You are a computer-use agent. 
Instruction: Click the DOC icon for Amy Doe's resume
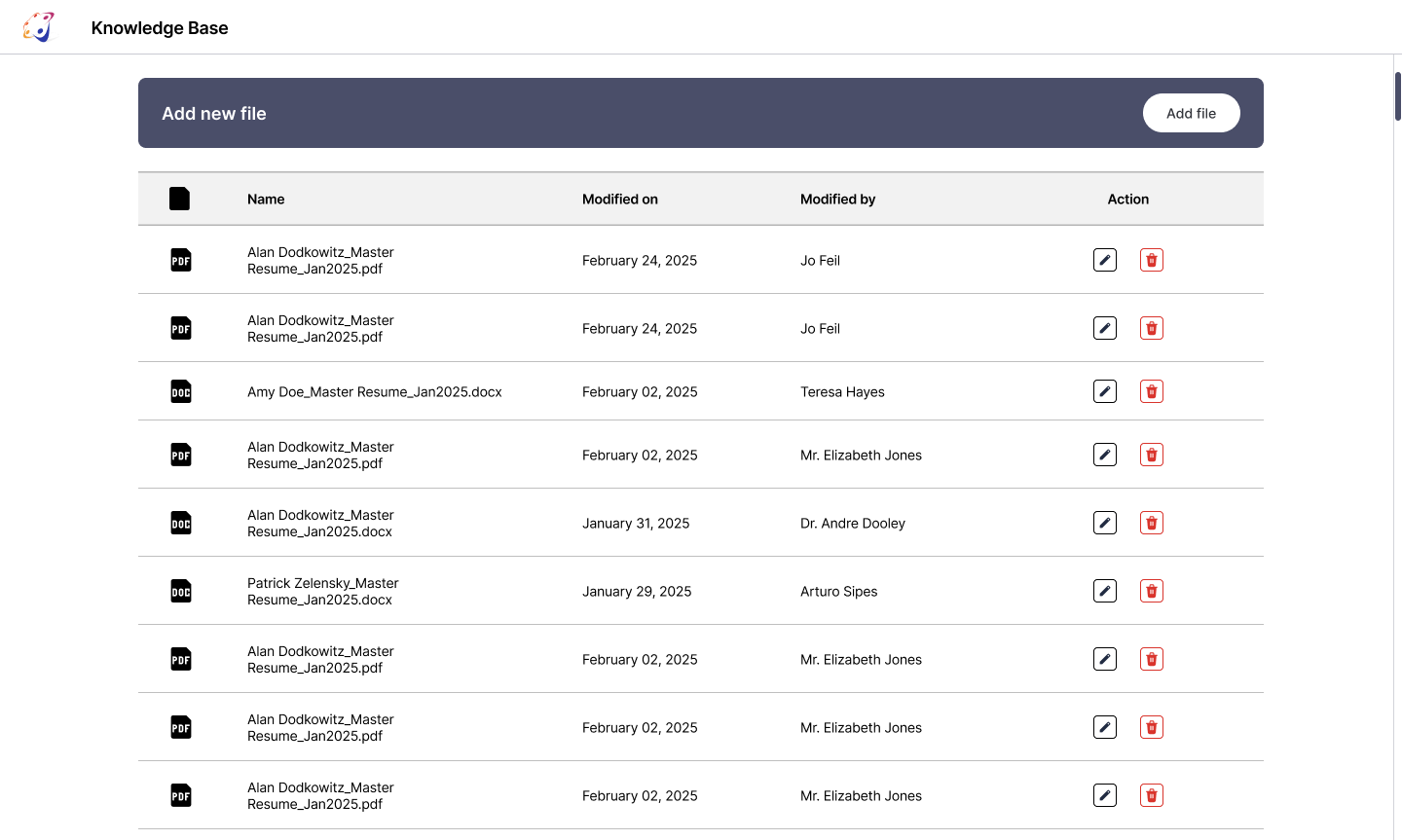pyautogui.click(x=181, y=391)
